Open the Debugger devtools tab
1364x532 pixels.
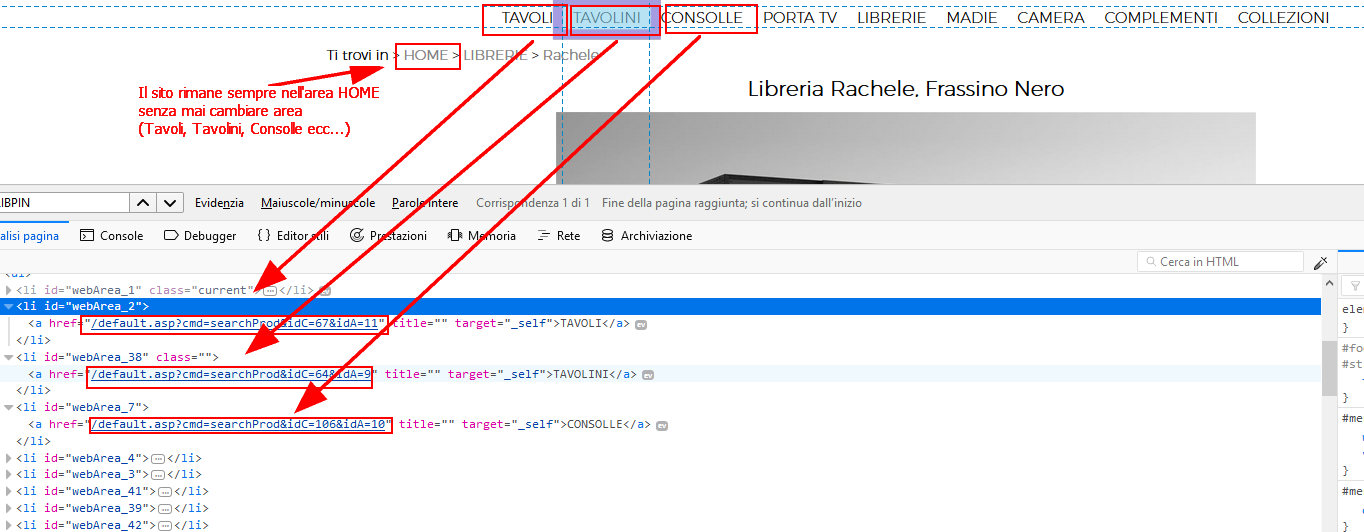click(199, 236)
